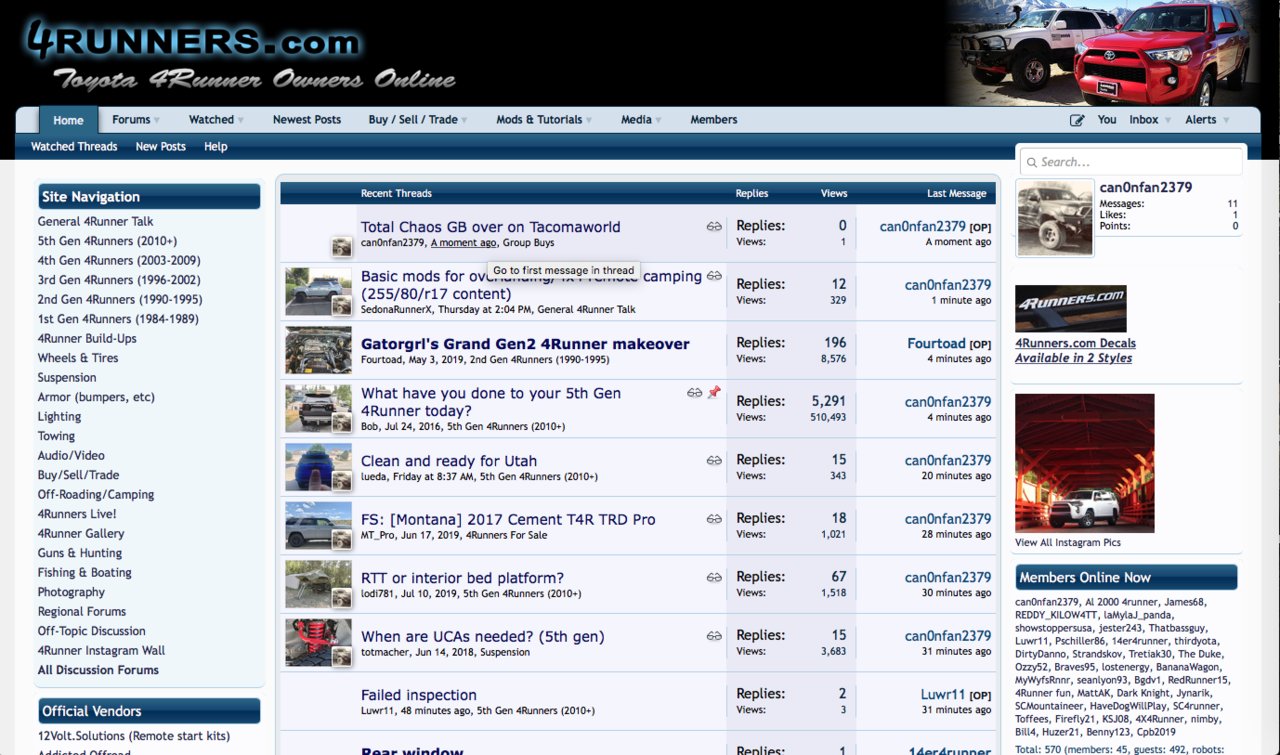Open the Failed inspection thread
This screenshot has height=755, width=1280.
pyautogui.click(x=419, y=695)
